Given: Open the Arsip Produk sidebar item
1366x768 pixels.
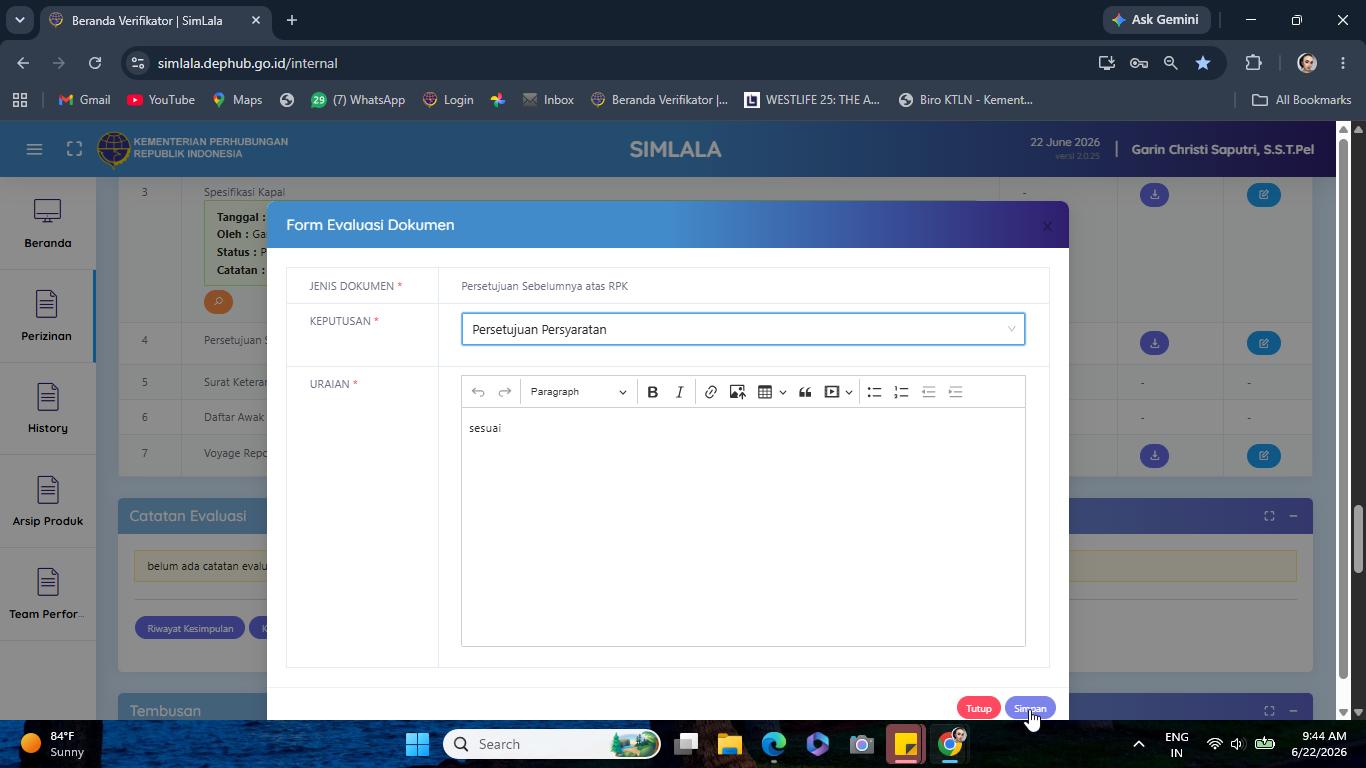Looking at the screenshot, I should (x=48, y=502).
